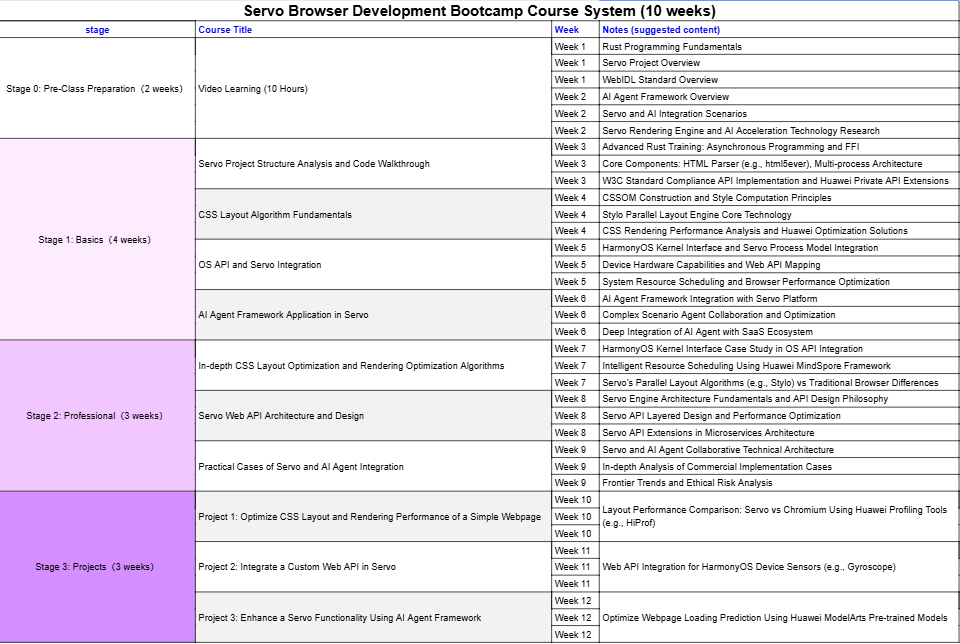Click the 'stage' column header
The width and height of the screenshot is (960, 644).
click(97, 29)
